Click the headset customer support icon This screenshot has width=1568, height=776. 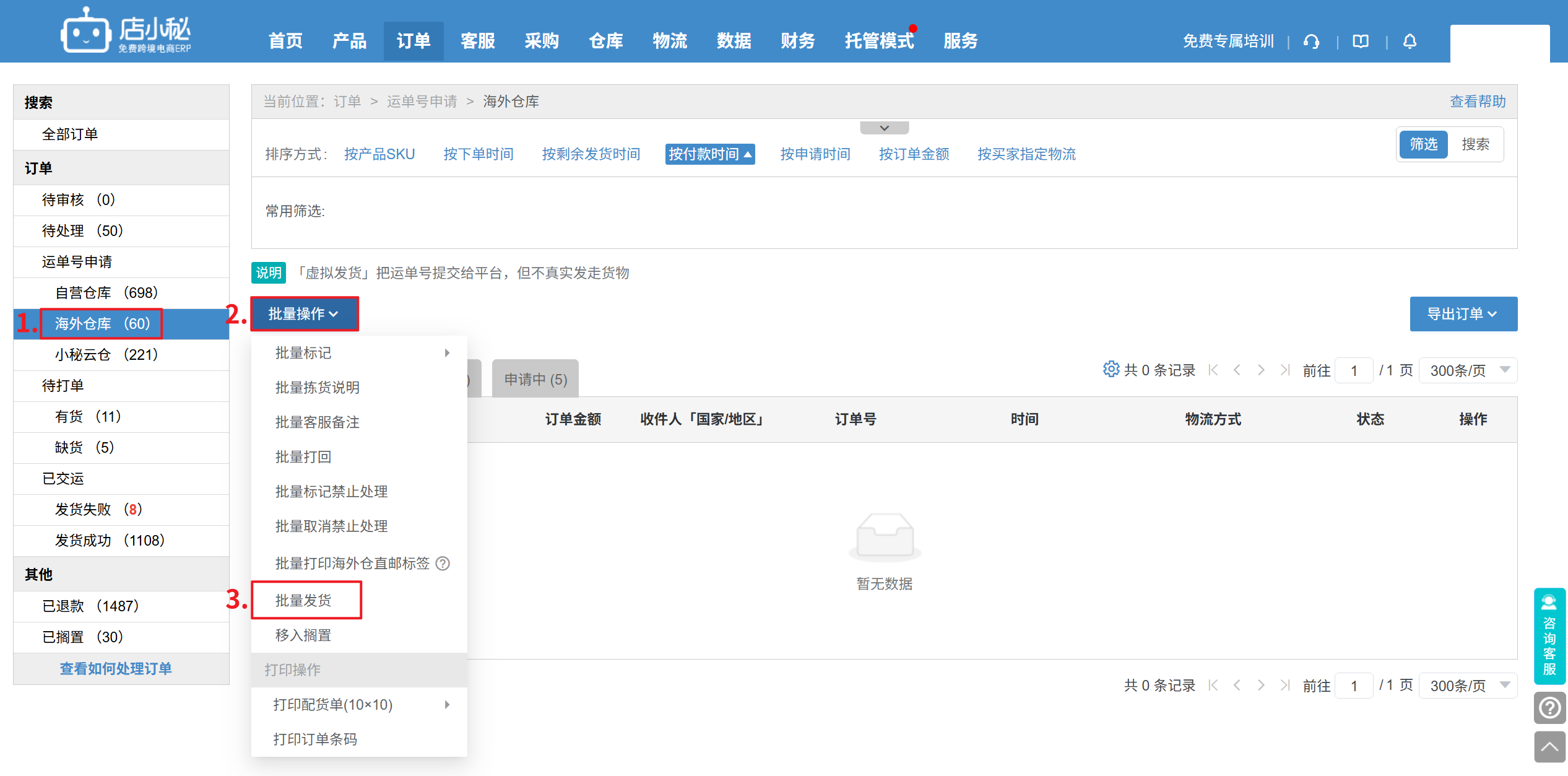click(1310, 41)
